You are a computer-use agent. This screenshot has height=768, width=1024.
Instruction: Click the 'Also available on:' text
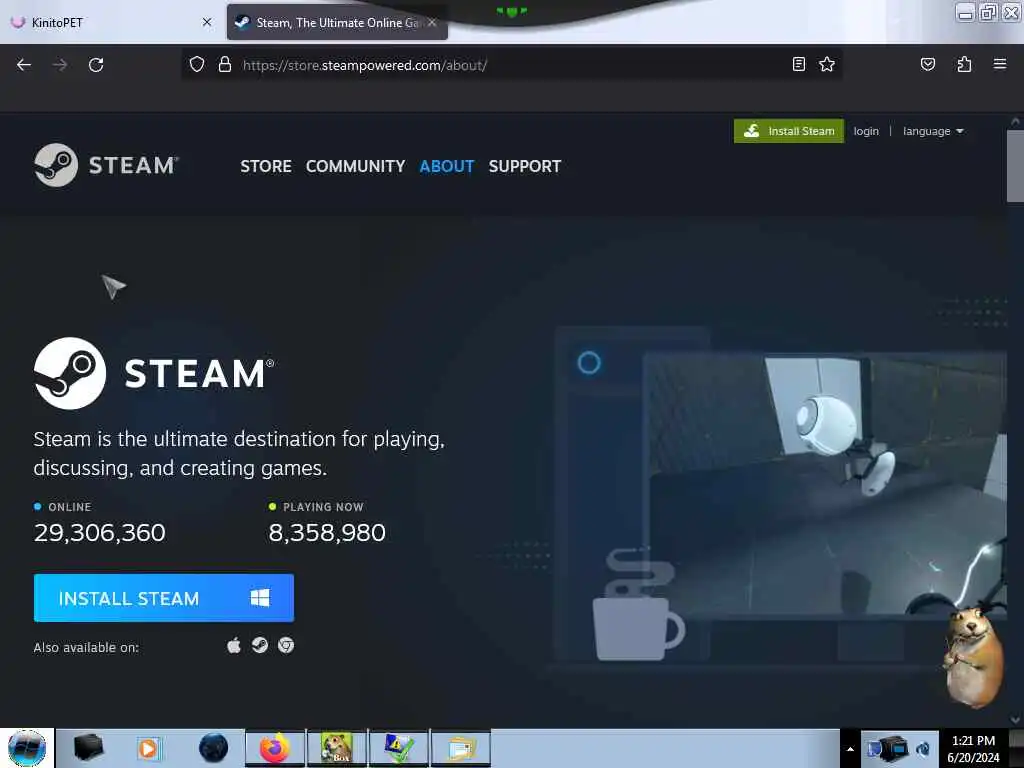86,647
